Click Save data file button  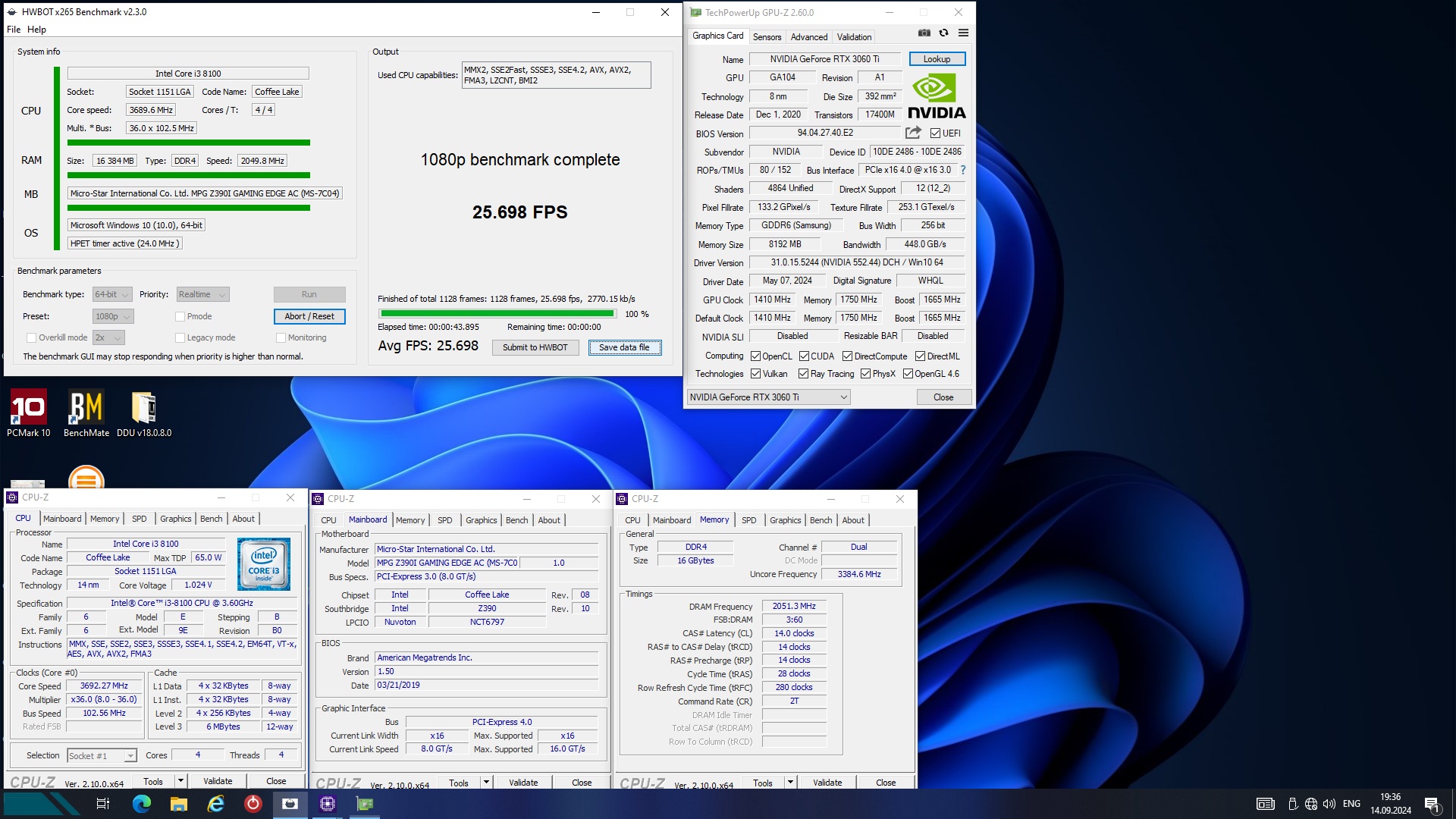click(625, 347)
